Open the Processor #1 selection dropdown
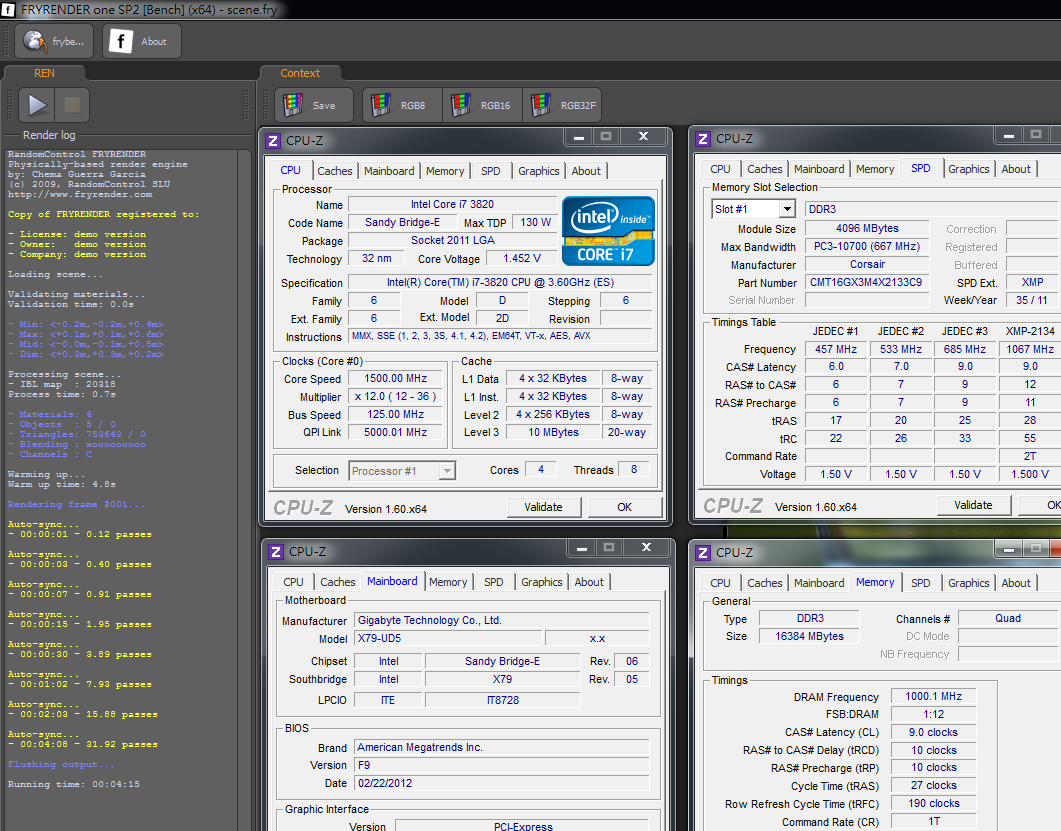The width and height of the screenshot is (1061, 831). point(403,471)
